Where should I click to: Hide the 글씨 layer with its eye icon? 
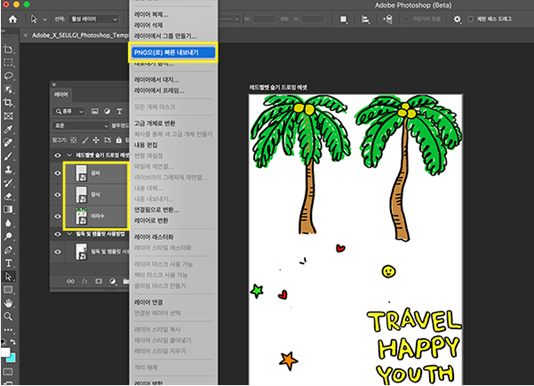point(58,173)
